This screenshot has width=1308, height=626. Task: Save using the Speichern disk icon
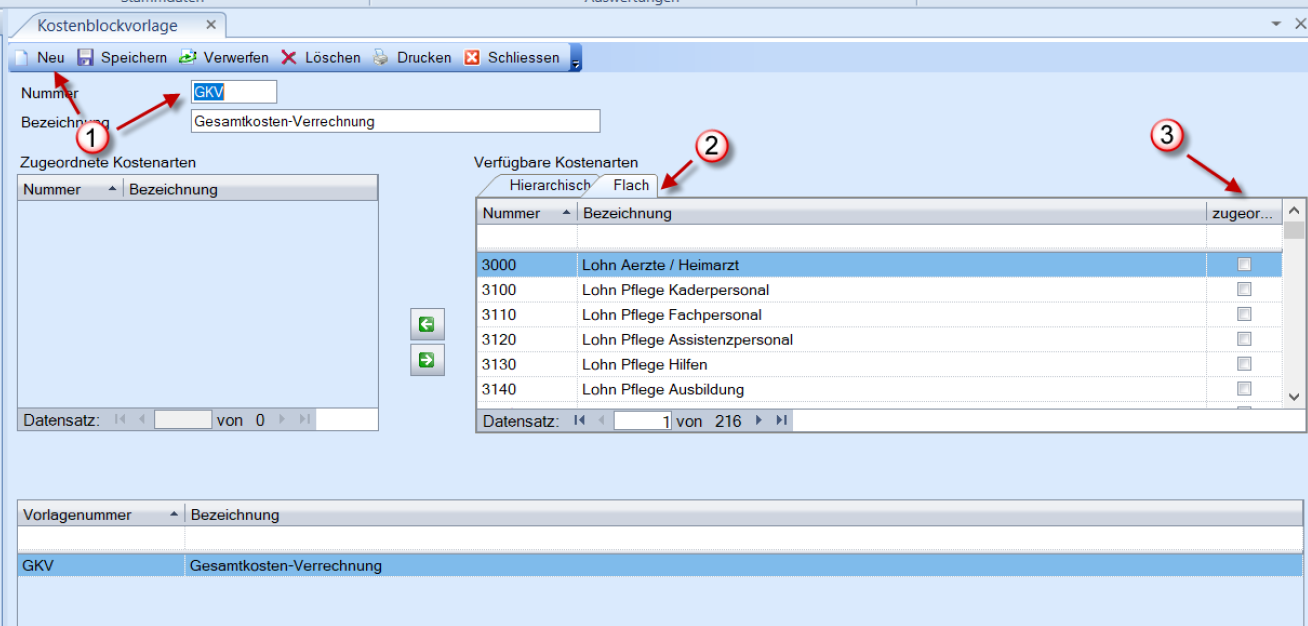click(x=86, y=58)
